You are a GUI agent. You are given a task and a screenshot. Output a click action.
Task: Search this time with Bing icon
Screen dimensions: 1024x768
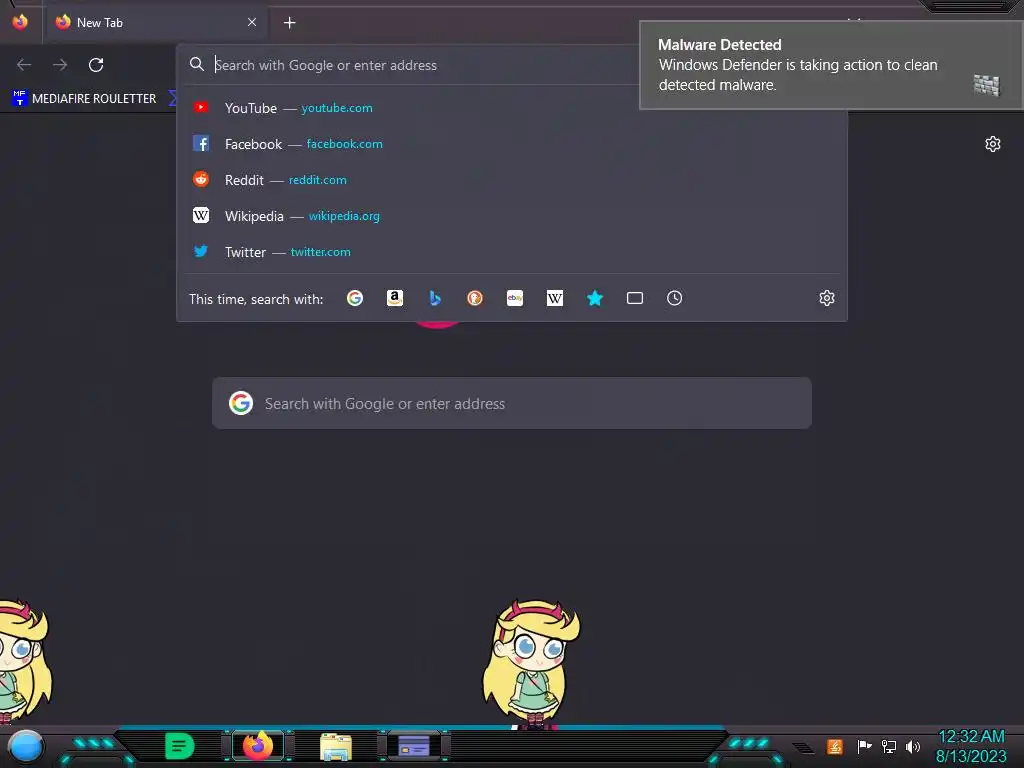click(435, 298)
